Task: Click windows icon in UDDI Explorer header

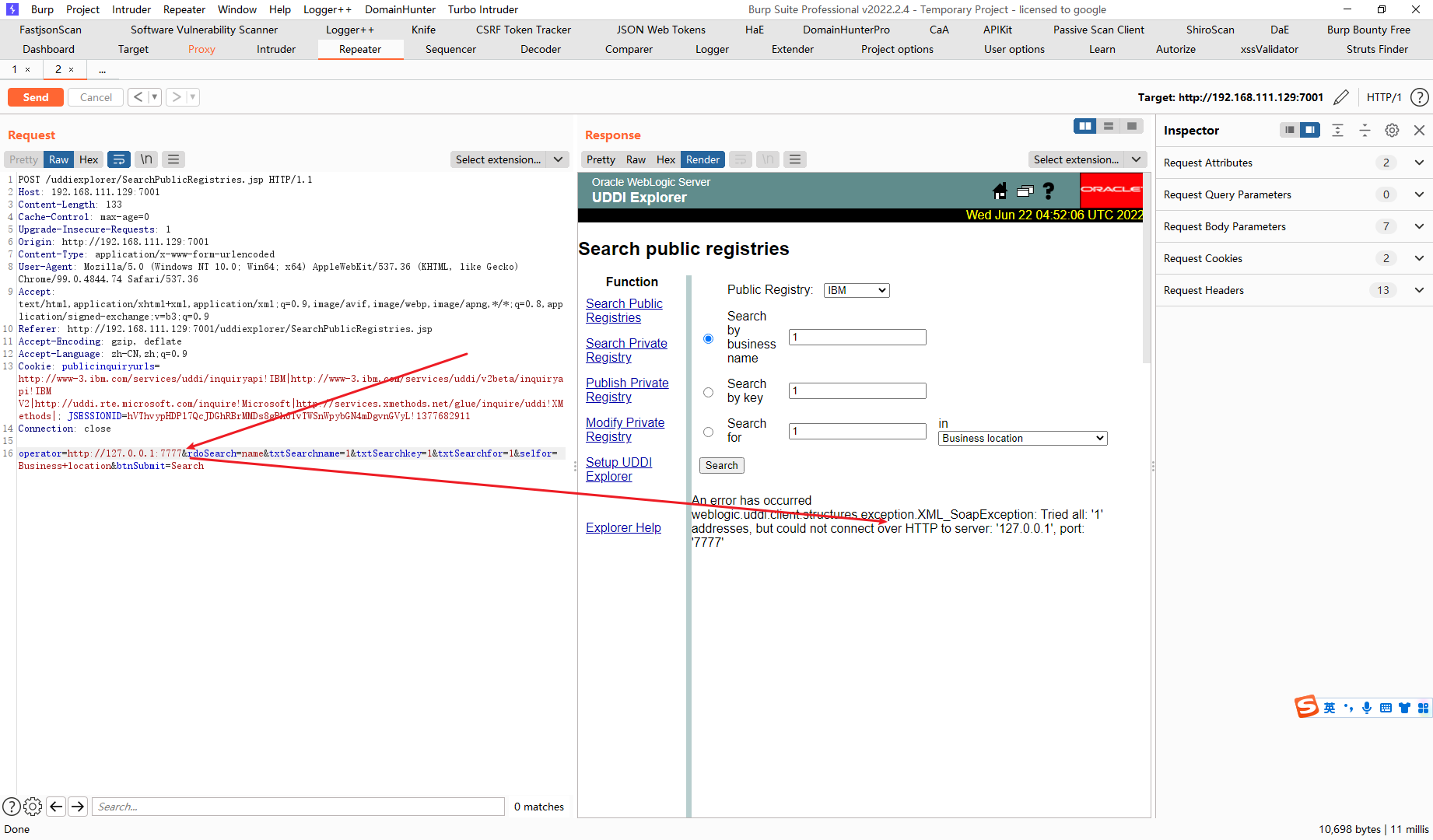Action: pos(1025,191)
